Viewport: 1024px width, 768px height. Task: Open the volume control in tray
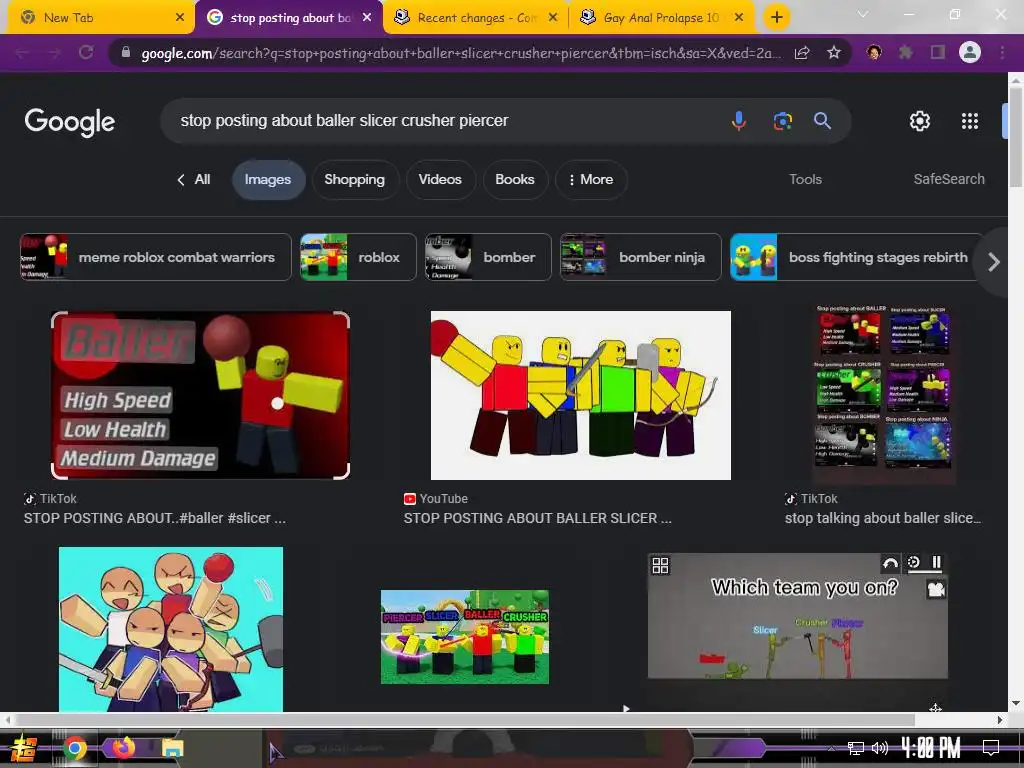[x=880, y=748]
